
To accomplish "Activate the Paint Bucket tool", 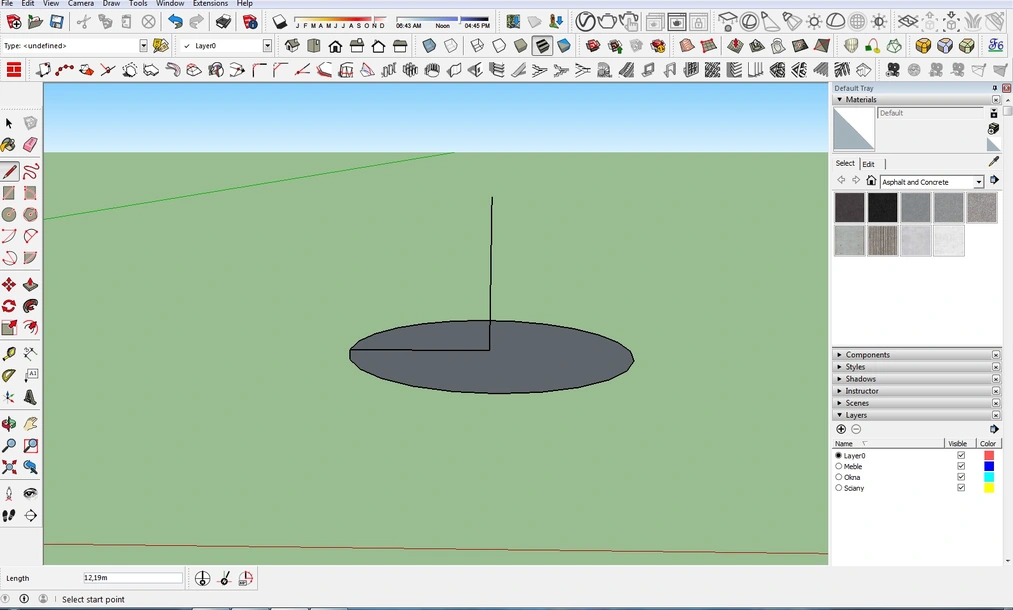I will 11,144.
